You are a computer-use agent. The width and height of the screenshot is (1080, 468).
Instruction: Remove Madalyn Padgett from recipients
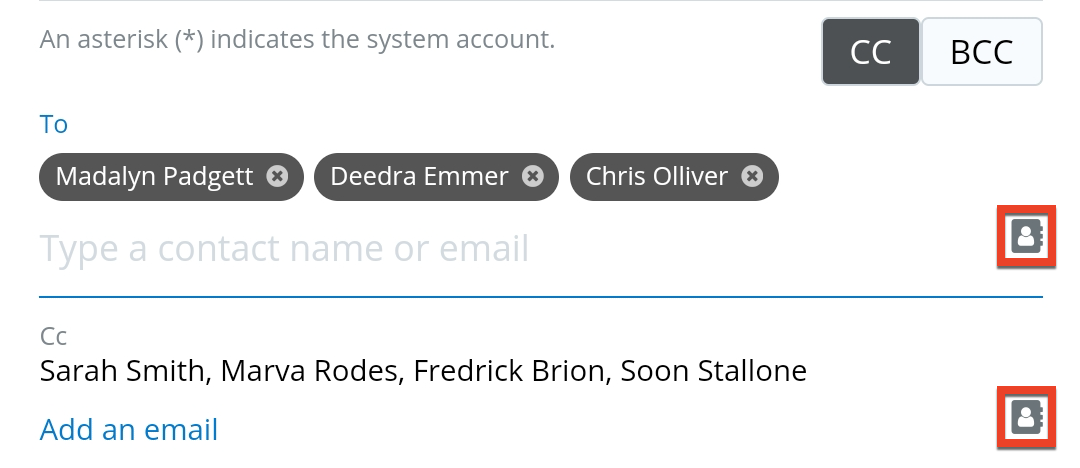pyautogui.click(x=277, y=176)
